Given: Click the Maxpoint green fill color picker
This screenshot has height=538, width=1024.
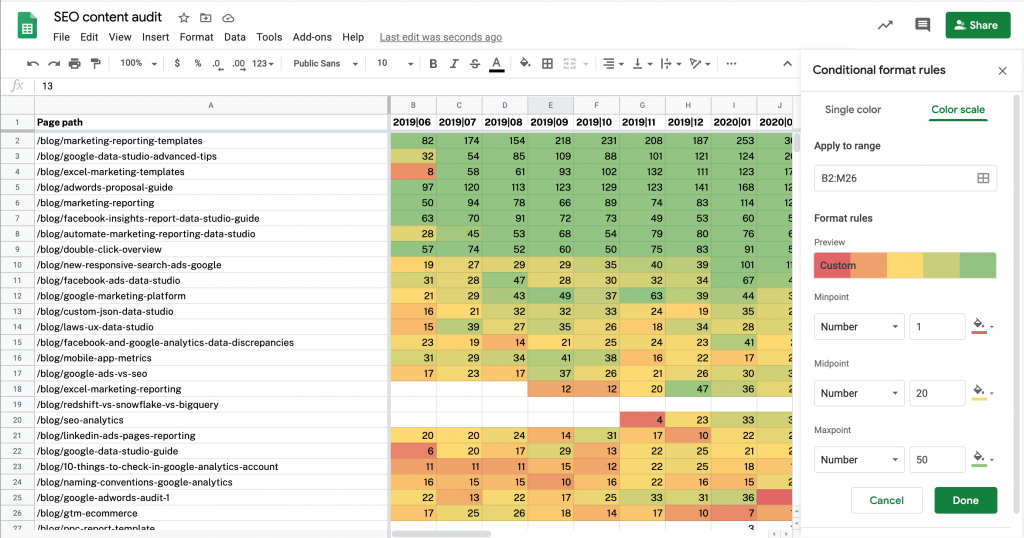Looking at the screenshot, I should 981,459.
